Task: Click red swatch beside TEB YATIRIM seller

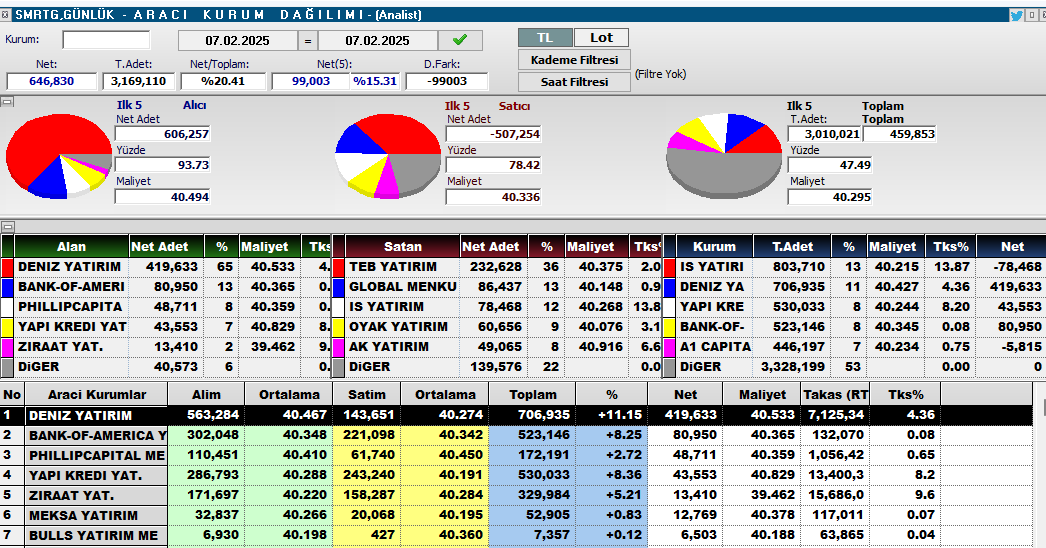Action: click(x=338, y=268)
